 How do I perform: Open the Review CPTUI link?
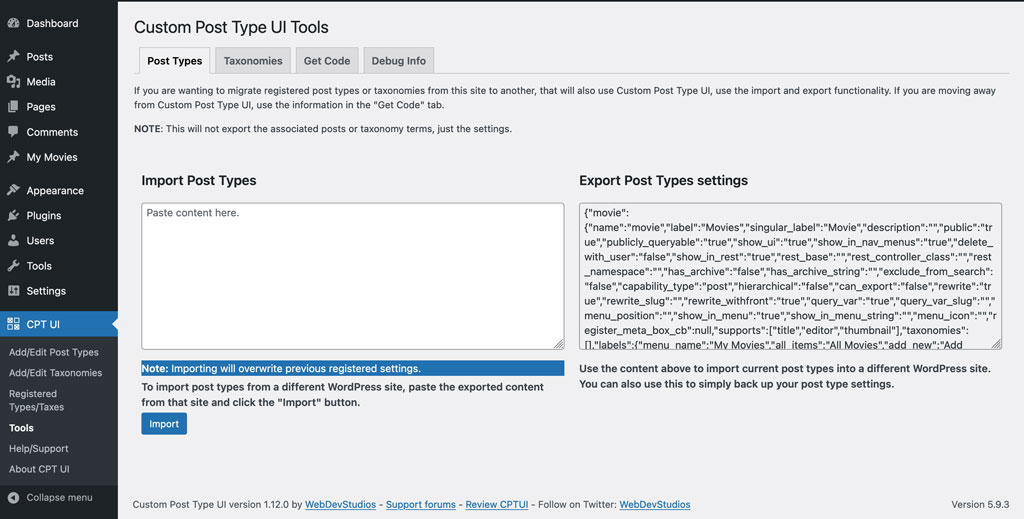497,505
